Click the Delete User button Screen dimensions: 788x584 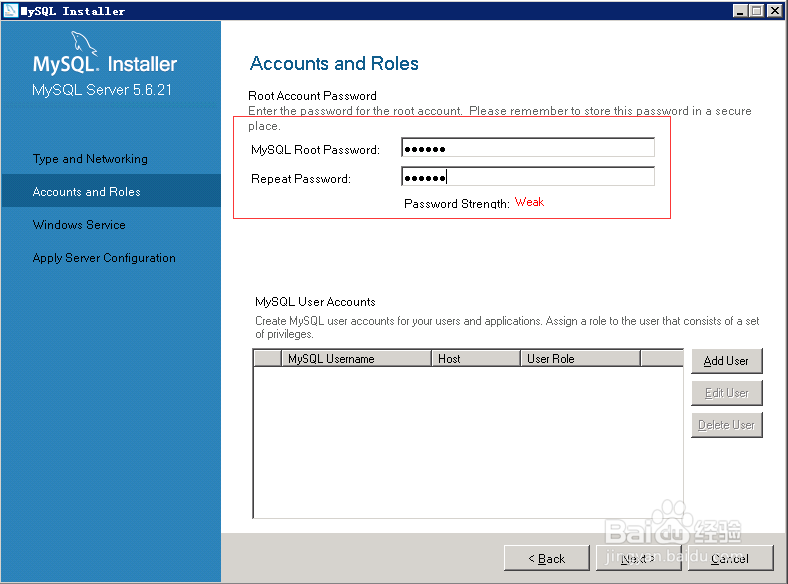727,425
